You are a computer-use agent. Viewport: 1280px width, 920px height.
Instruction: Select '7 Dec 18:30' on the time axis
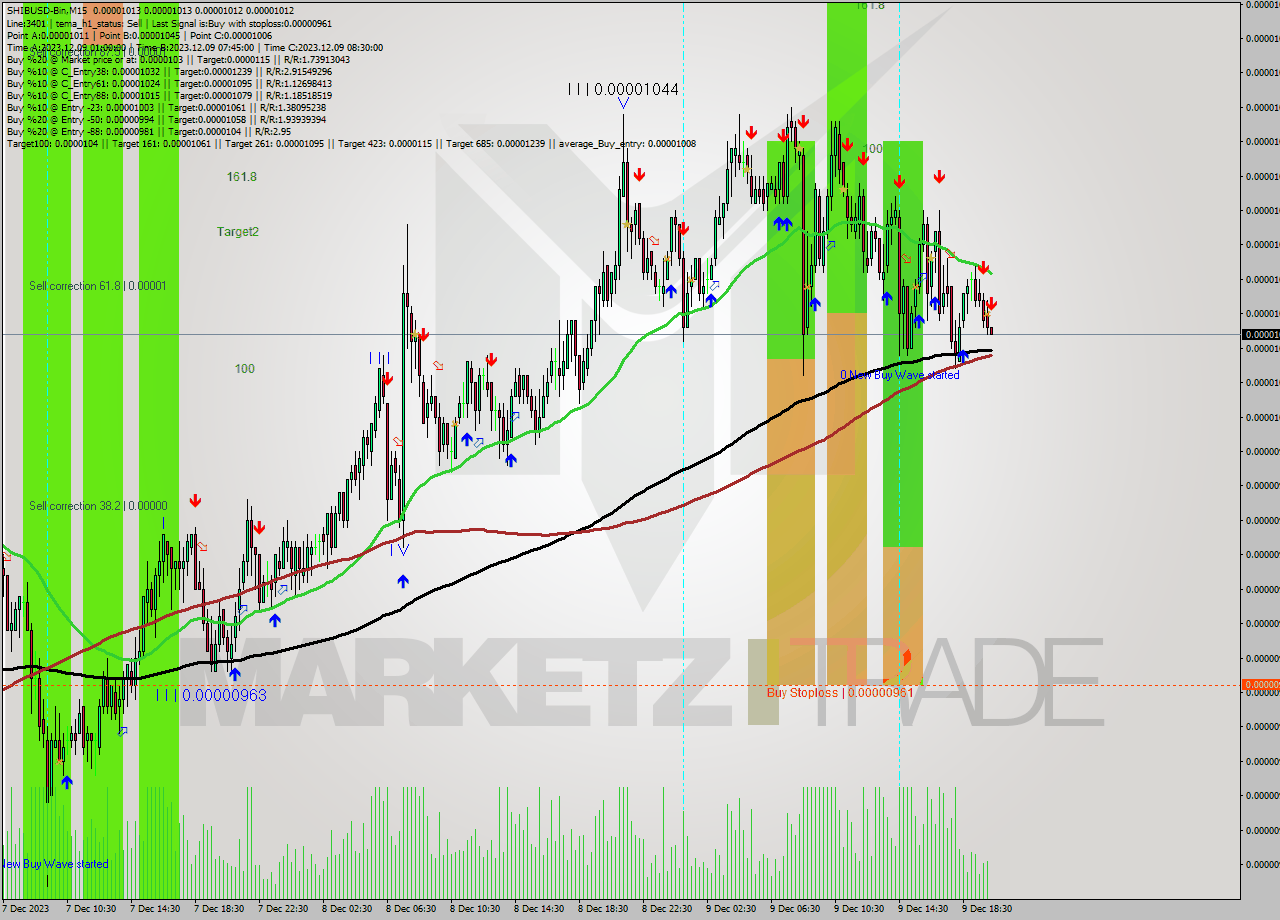coord(218,909)
